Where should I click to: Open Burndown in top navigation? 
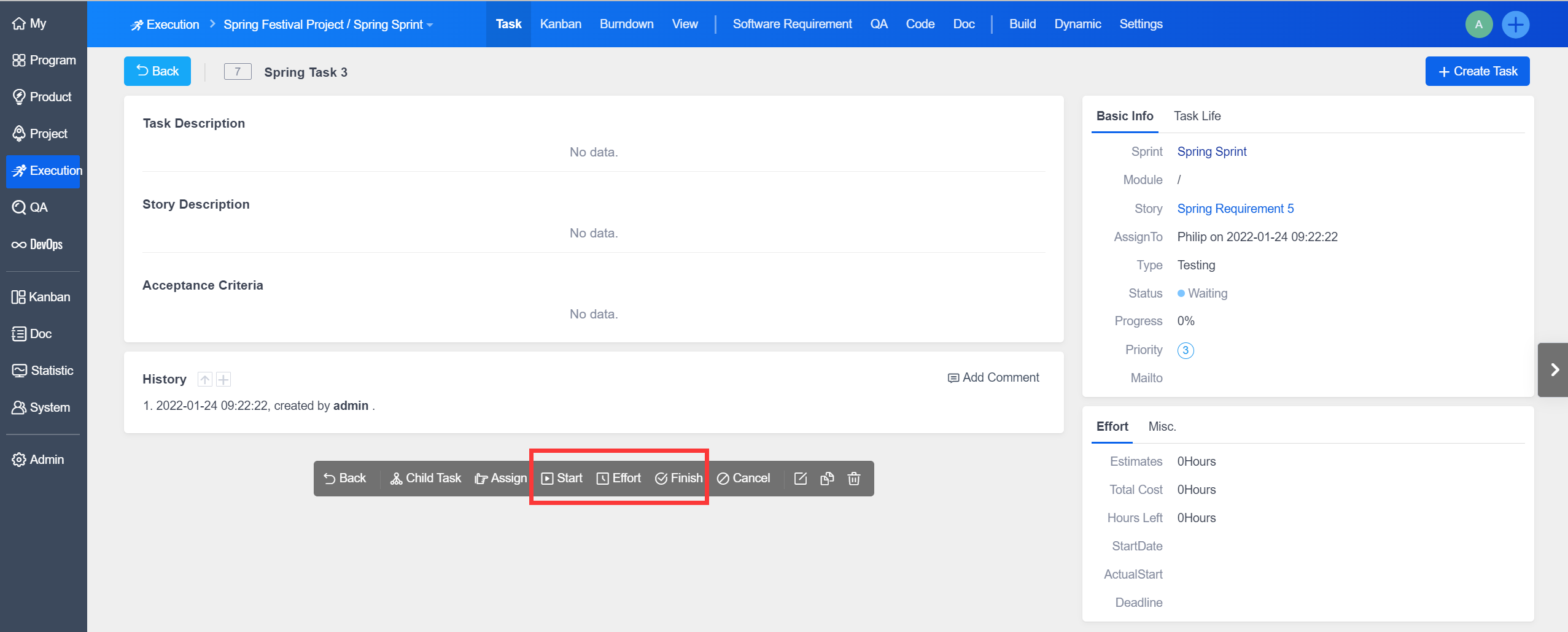pos(626,24)
